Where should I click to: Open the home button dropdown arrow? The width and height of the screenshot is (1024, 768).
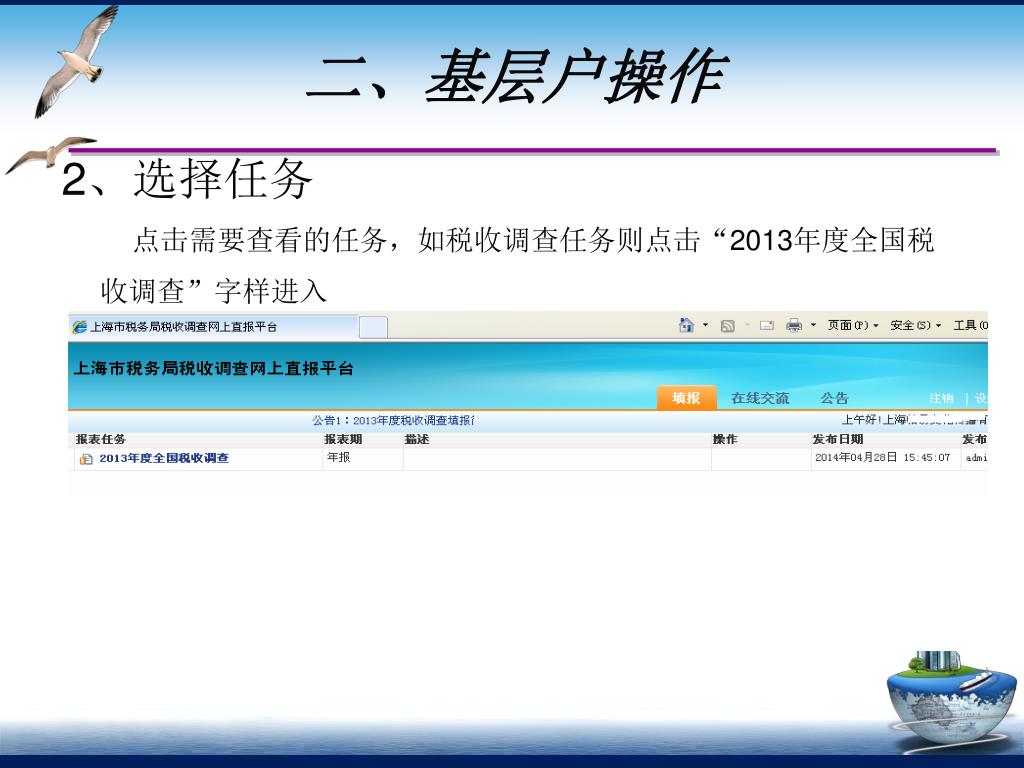pyautogui.click(x=705, y=325)
